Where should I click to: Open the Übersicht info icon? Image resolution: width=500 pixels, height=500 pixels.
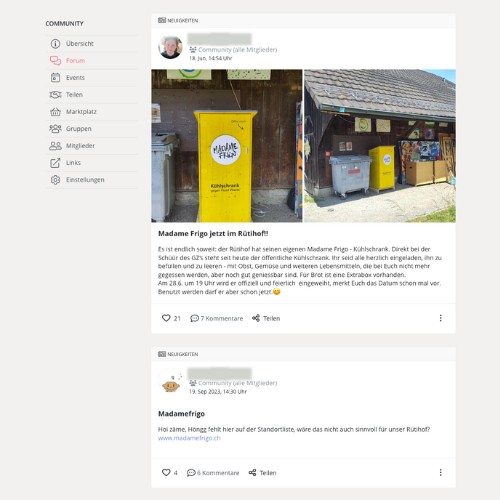click(x=55, y=44)
